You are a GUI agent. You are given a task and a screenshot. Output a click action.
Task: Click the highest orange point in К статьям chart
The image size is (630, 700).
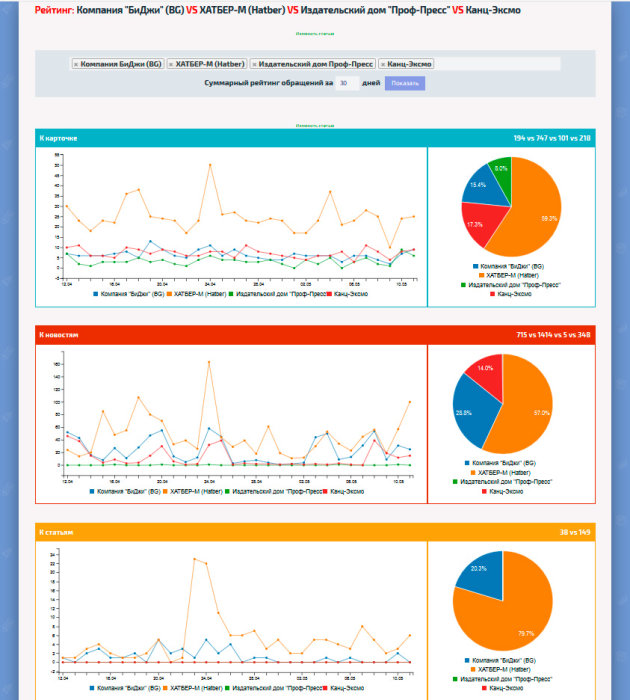(194, 559)
